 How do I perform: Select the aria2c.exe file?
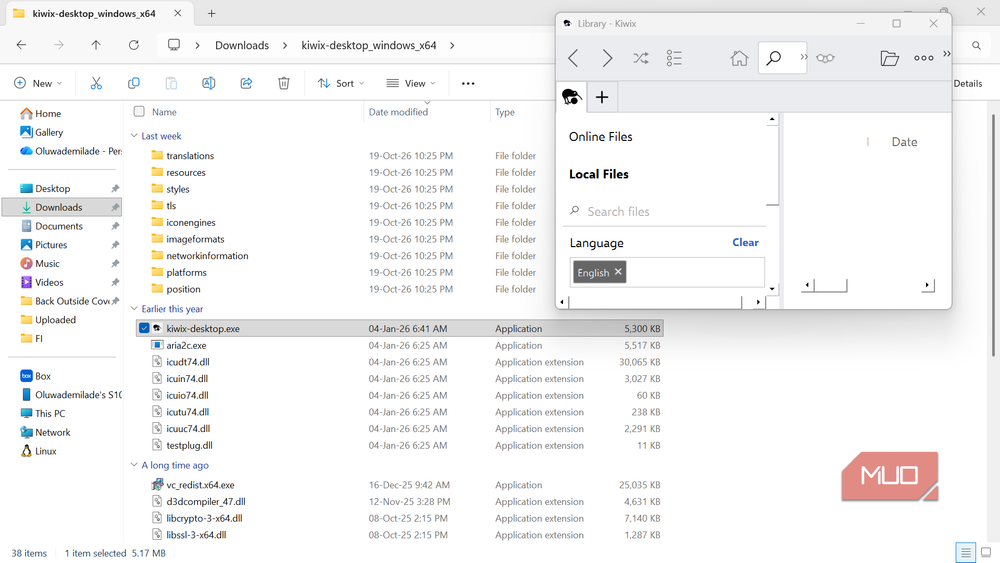[186, 345]
